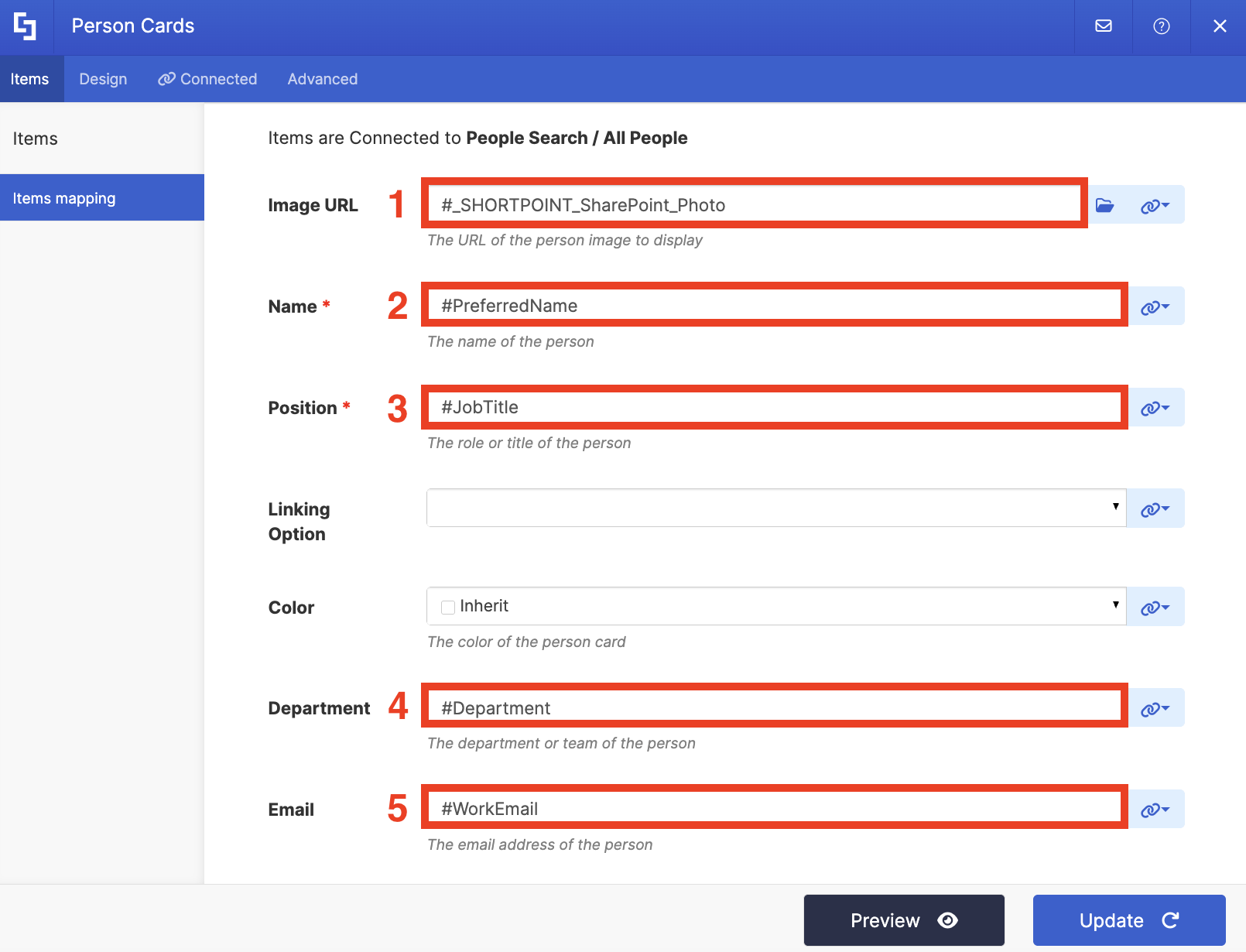Click the Inherit color swatch box
The image size is (1246, 952).
(447, 607)
